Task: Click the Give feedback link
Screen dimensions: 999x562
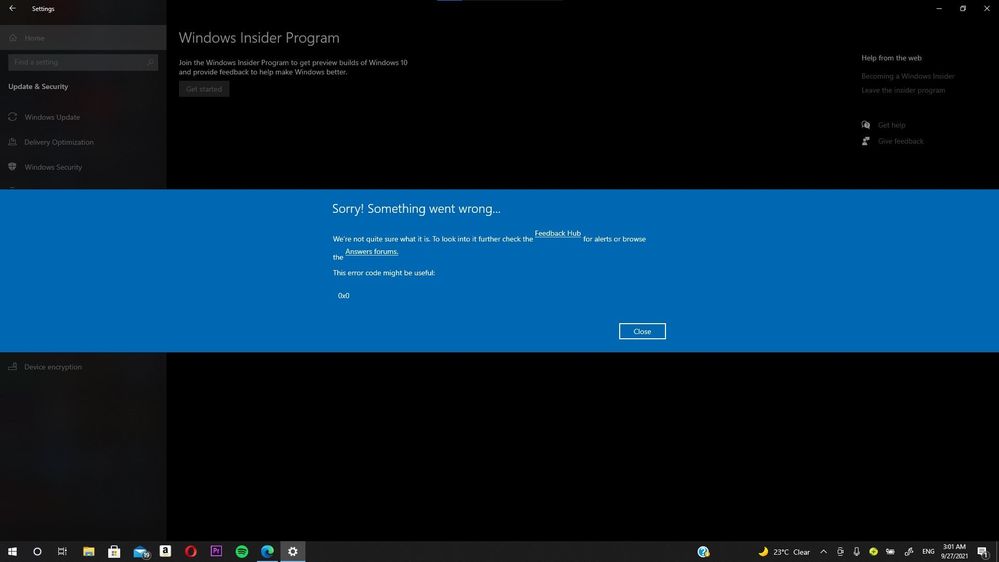Action: 900,141
